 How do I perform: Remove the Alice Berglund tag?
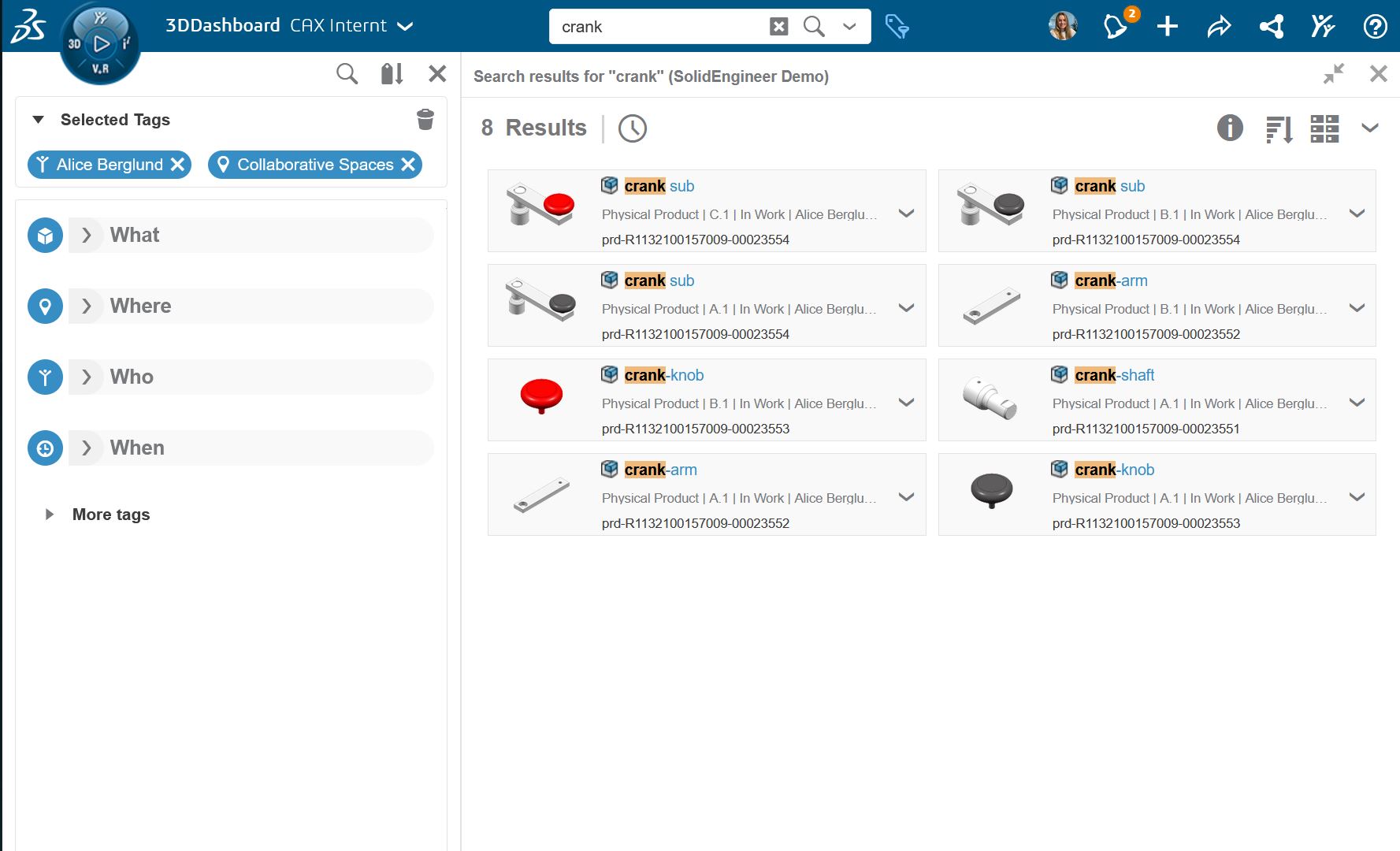pos(178,165)
